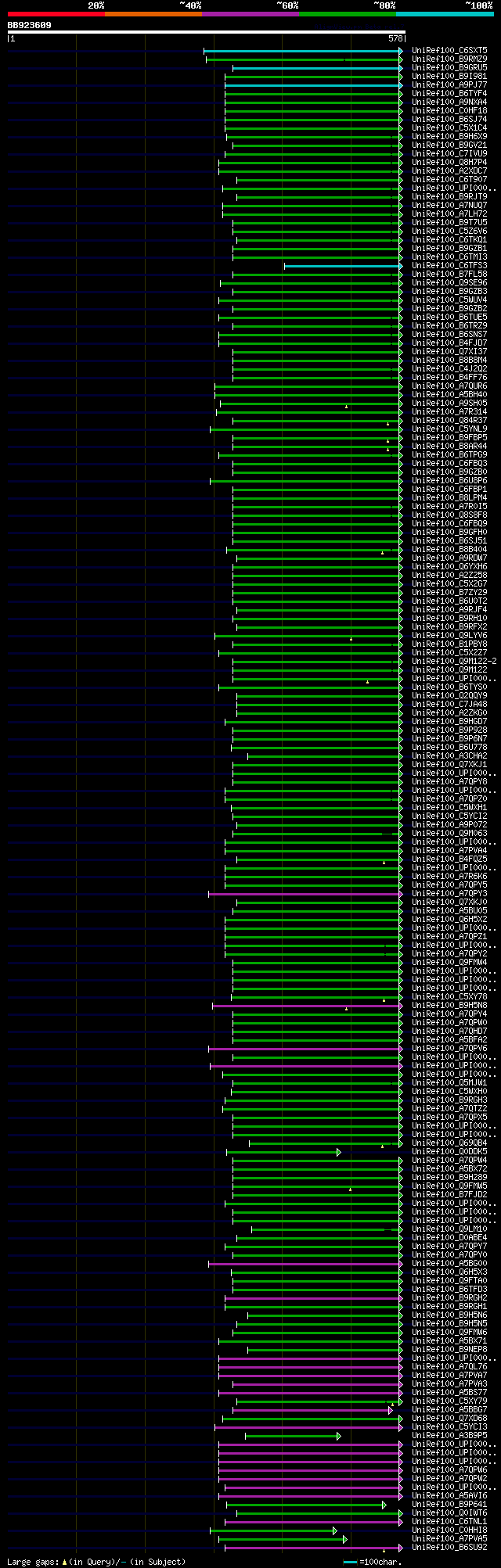Select hit label UniRef100_A3B9P5
This screenshot has height=1568, width=501.
click(449, 1436)
